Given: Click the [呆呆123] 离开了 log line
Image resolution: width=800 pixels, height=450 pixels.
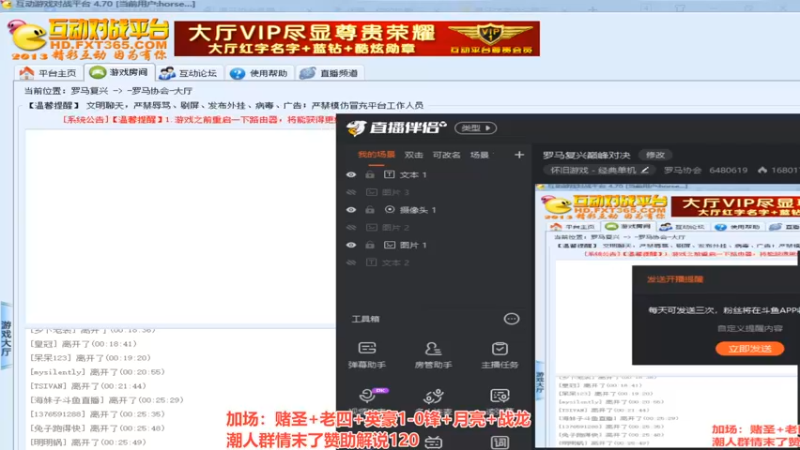Looking at the screenshot, I should click(90, 358).
